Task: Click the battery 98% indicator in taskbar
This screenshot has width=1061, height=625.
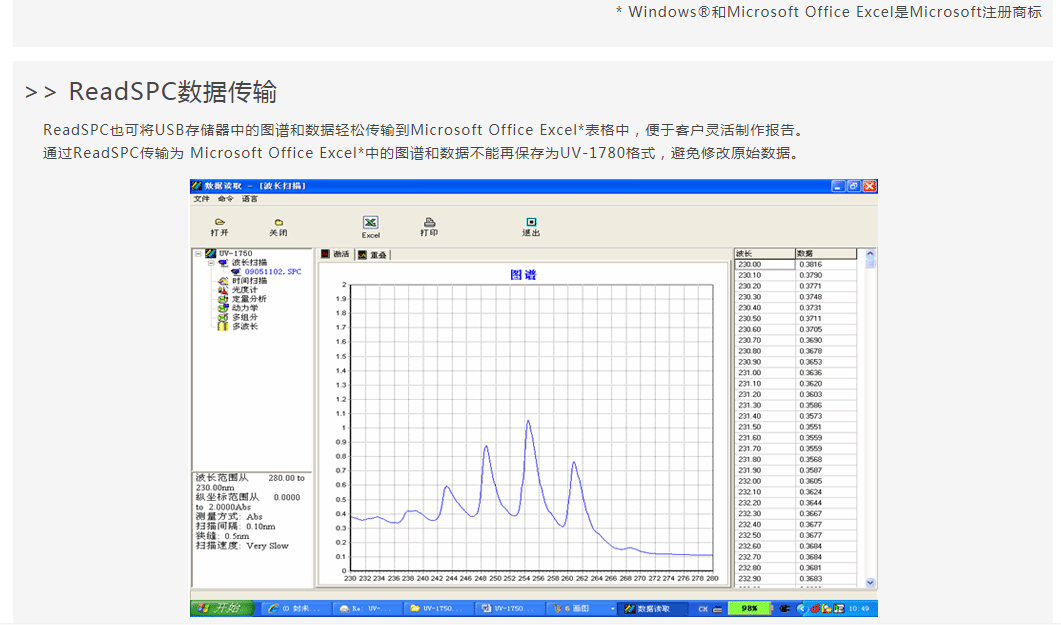Action: pyautogui.click(x=749, y=609)
